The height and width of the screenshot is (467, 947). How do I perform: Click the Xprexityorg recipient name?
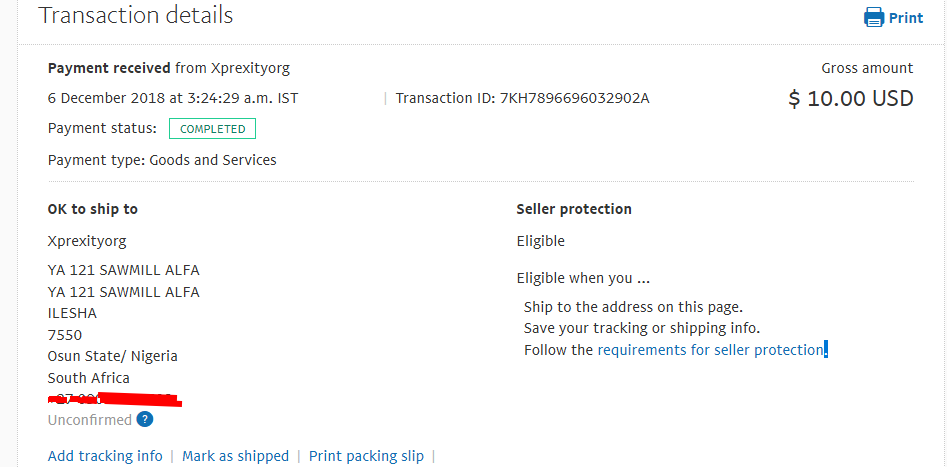click(x=87, y=241)
